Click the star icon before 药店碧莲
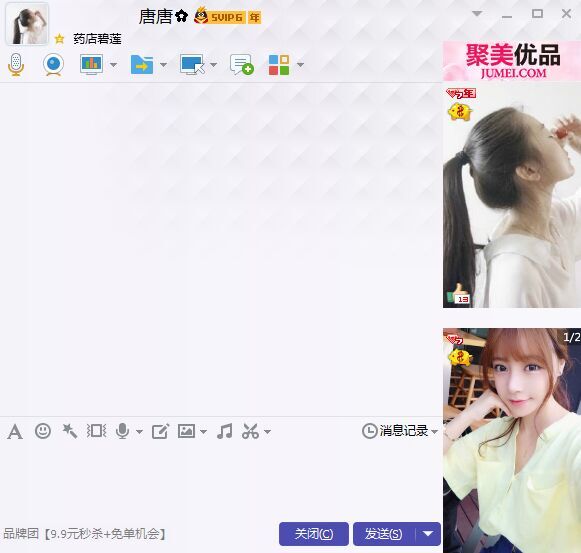581x553 pixels. (59, 39)
